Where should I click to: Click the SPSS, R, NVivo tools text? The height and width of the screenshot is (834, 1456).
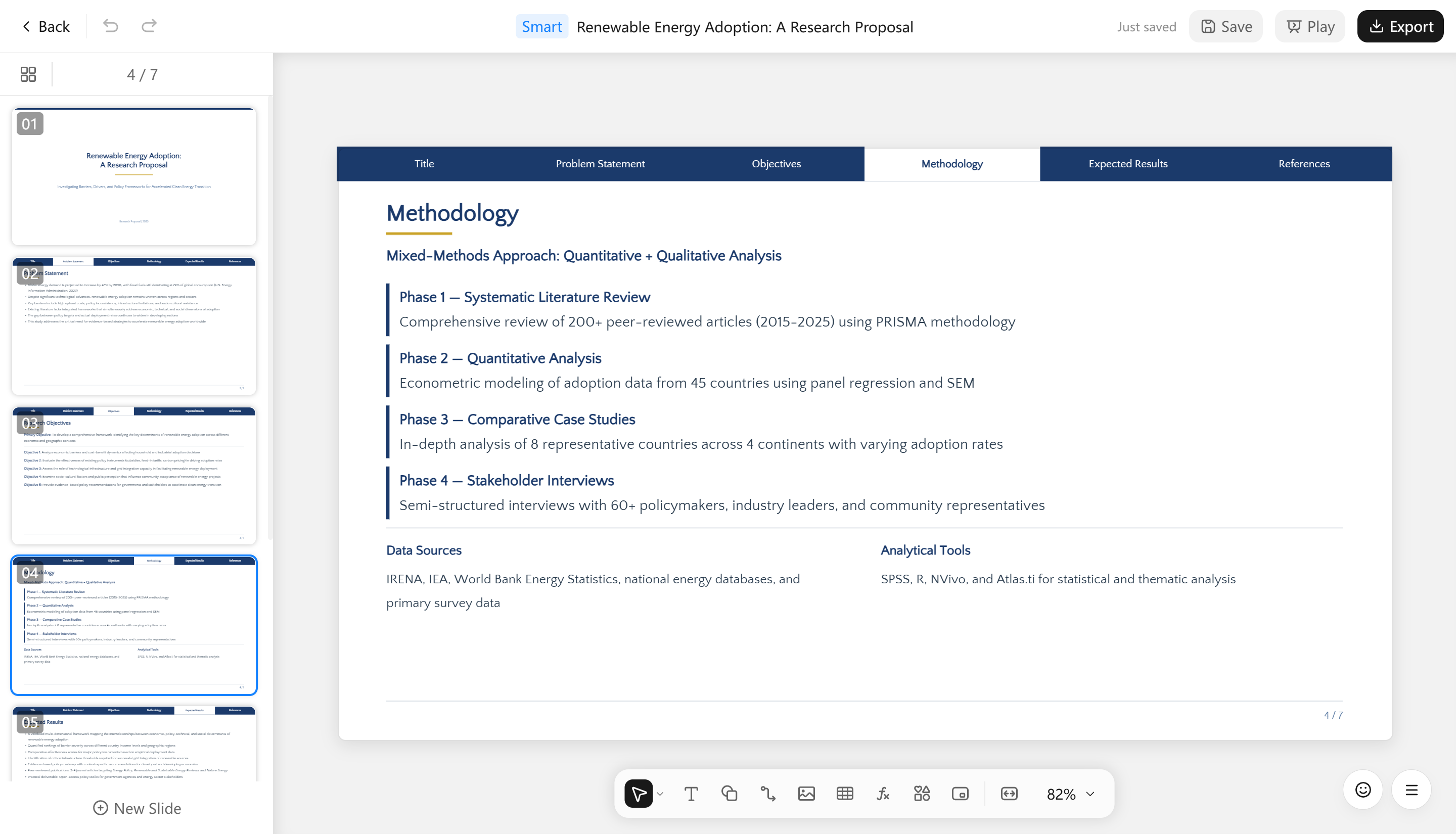(x=1059, y=579)
